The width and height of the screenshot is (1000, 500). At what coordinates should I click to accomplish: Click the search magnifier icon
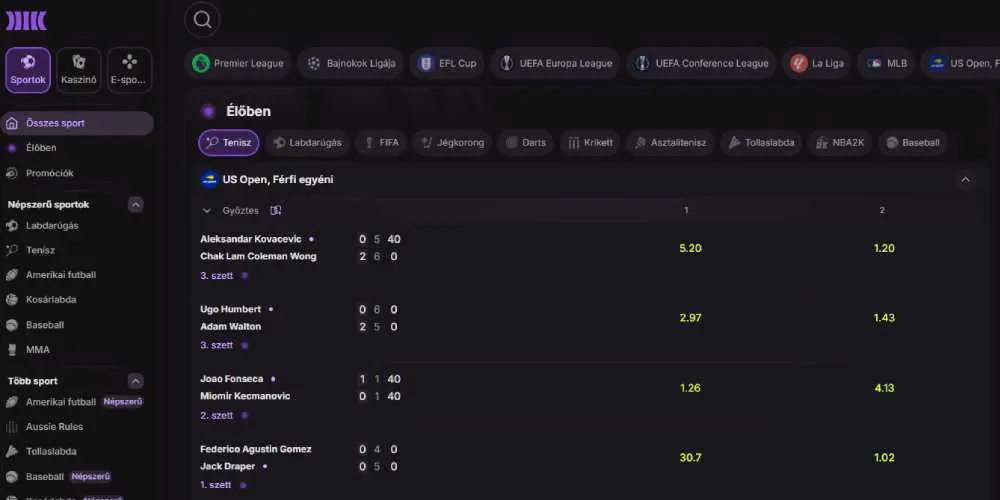pyautogui.click(x=203, y=19)
